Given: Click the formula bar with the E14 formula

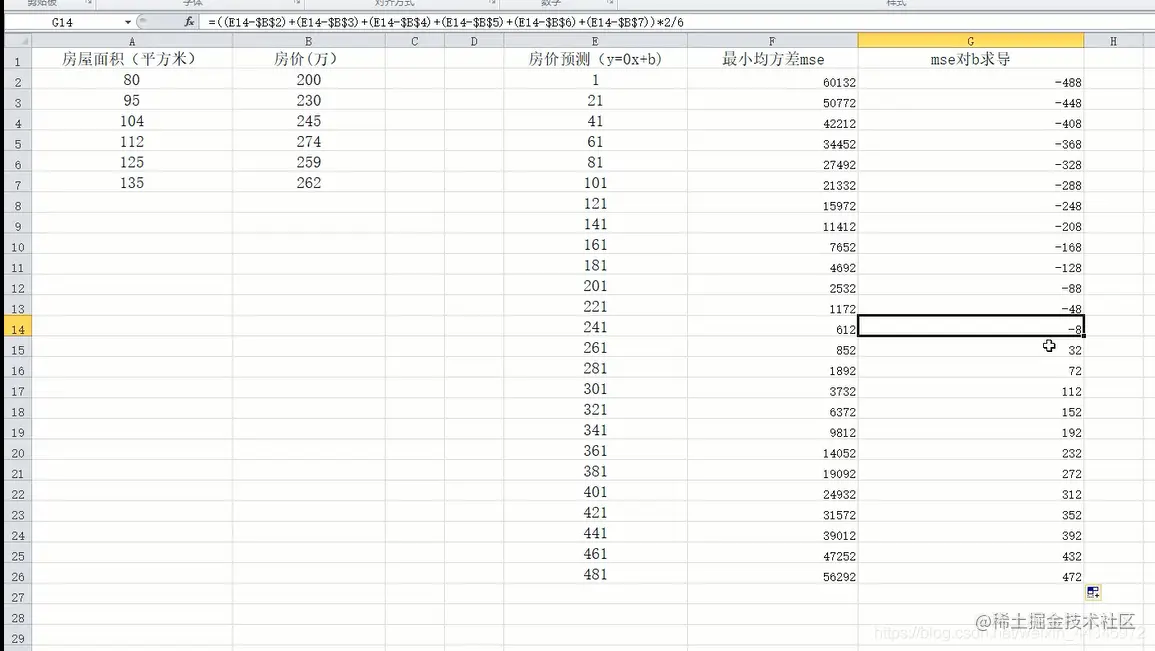Looking at the screenshot, I should tap(676, 22).
